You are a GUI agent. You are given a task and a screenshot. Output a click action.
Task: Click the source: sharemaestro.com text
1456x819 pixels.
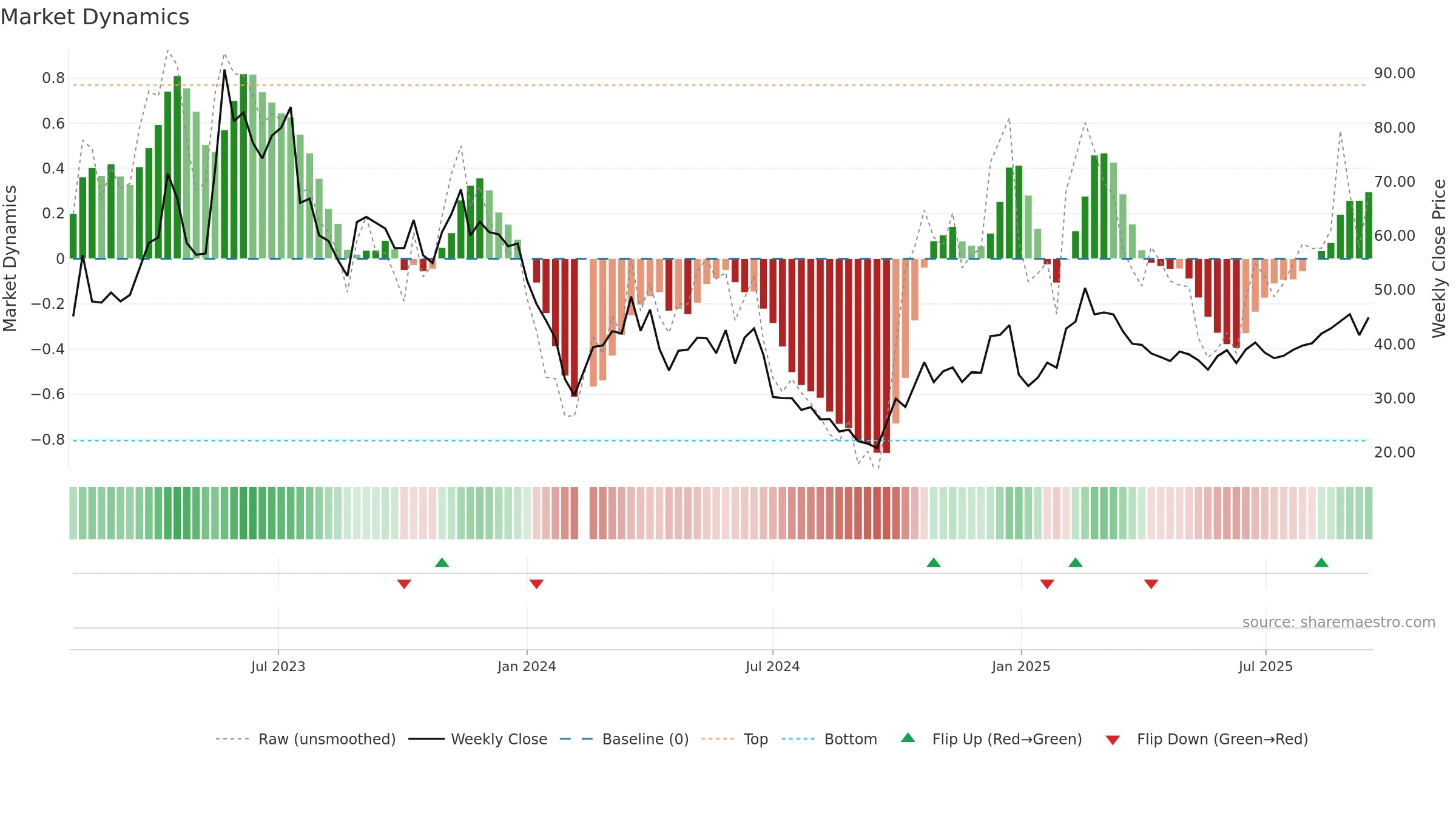click(1339, 622)
